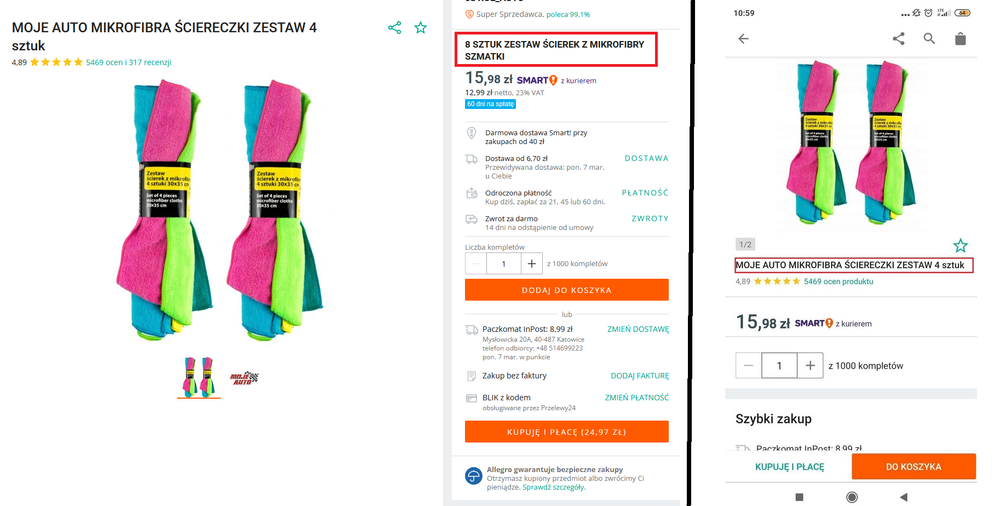Tap the favorite star below mobile product image
Viewport: 999px width, 506px height.
[x=960, y=245]
